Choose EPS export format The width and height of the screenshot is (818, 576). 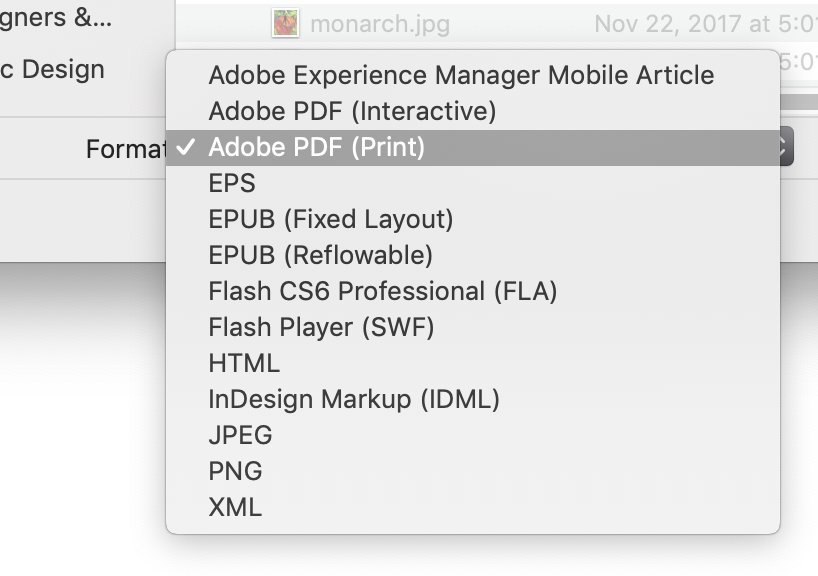pos(473,183)
